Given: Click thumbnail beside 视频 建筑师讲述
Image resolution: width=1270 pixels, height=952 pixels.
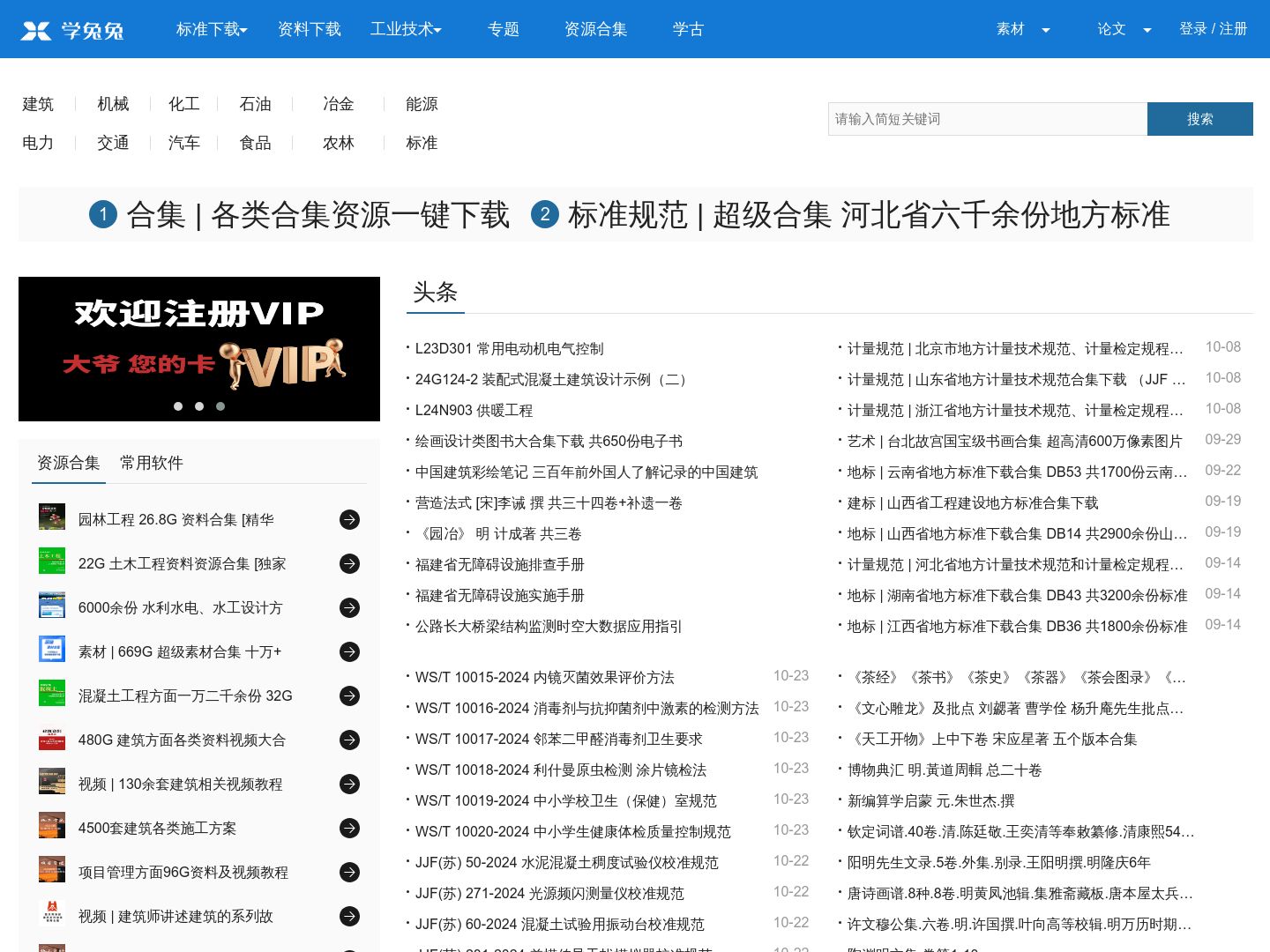Looking at the screenshot, I should coord(52,913).
